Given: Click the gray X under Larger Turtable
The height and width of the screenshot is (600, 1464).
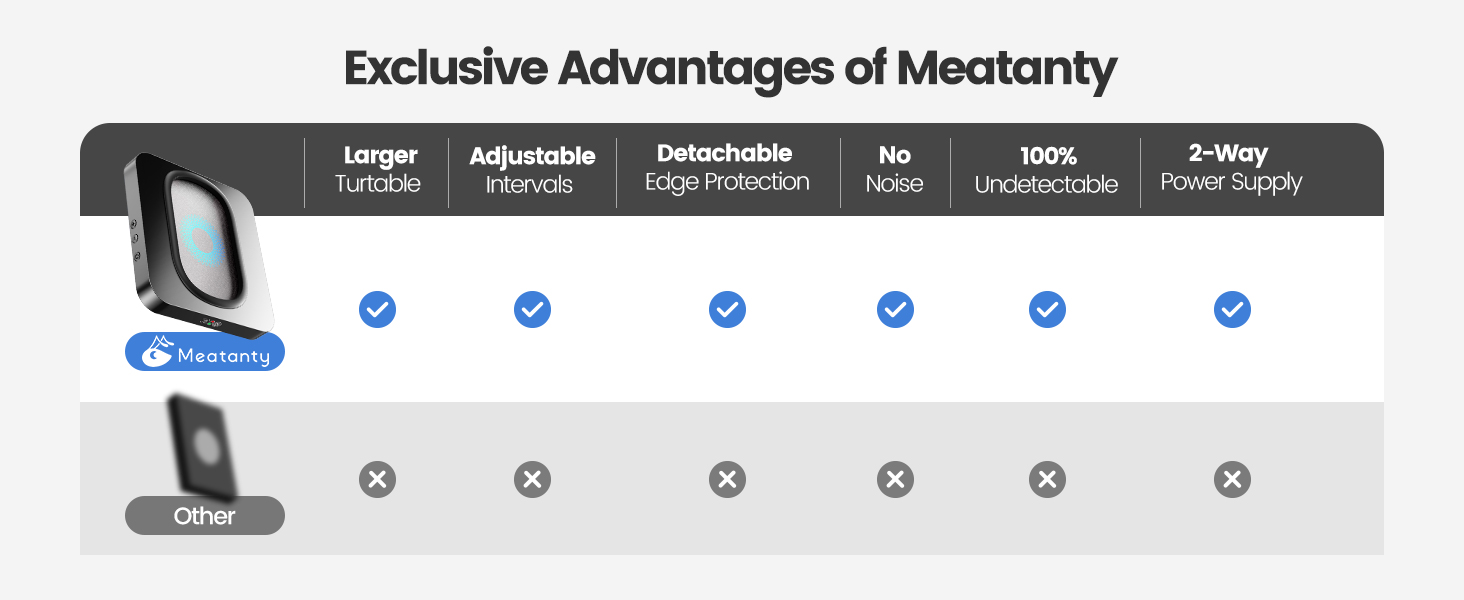Looking at the screenshot, I should point(377,480).
